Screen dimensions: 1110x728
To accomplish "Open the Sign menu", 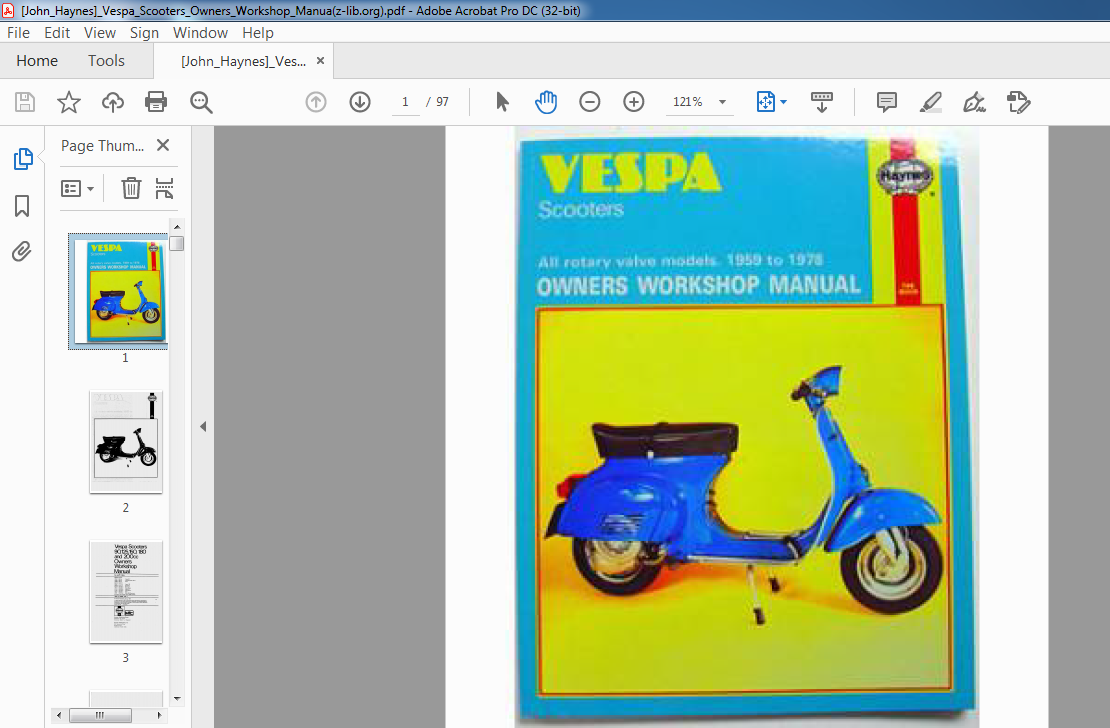I will [144, 33].
